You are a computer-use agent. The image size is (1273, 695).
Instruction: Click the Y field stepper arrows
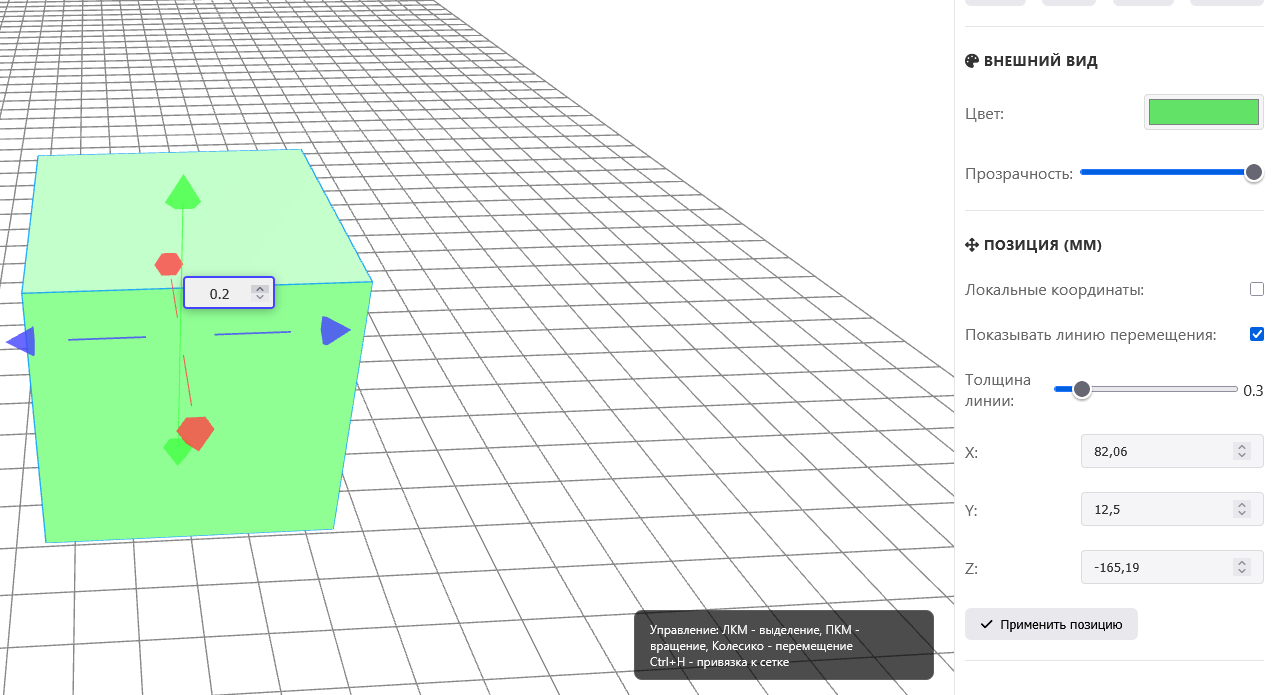(1242, 509)
